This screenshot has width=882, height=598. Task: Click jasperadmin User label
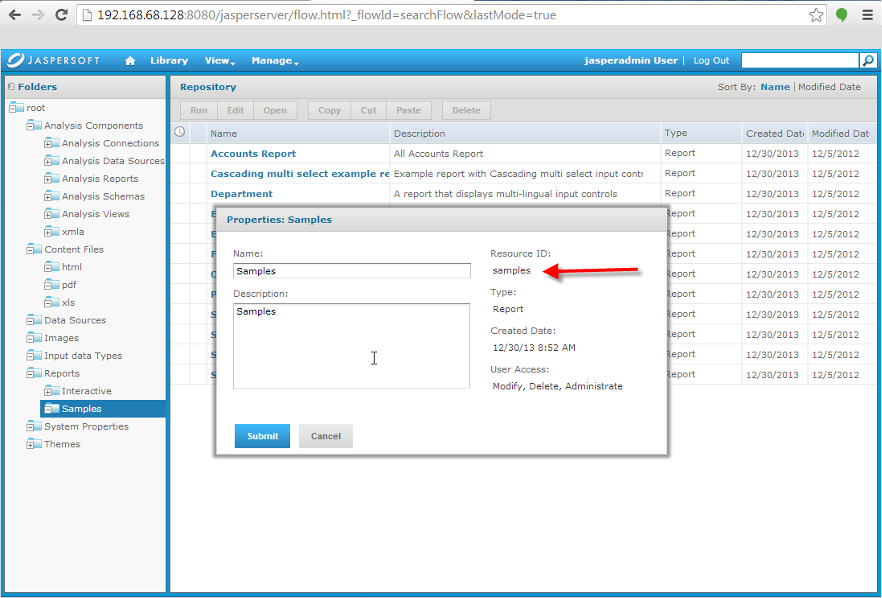pos(631,61)
